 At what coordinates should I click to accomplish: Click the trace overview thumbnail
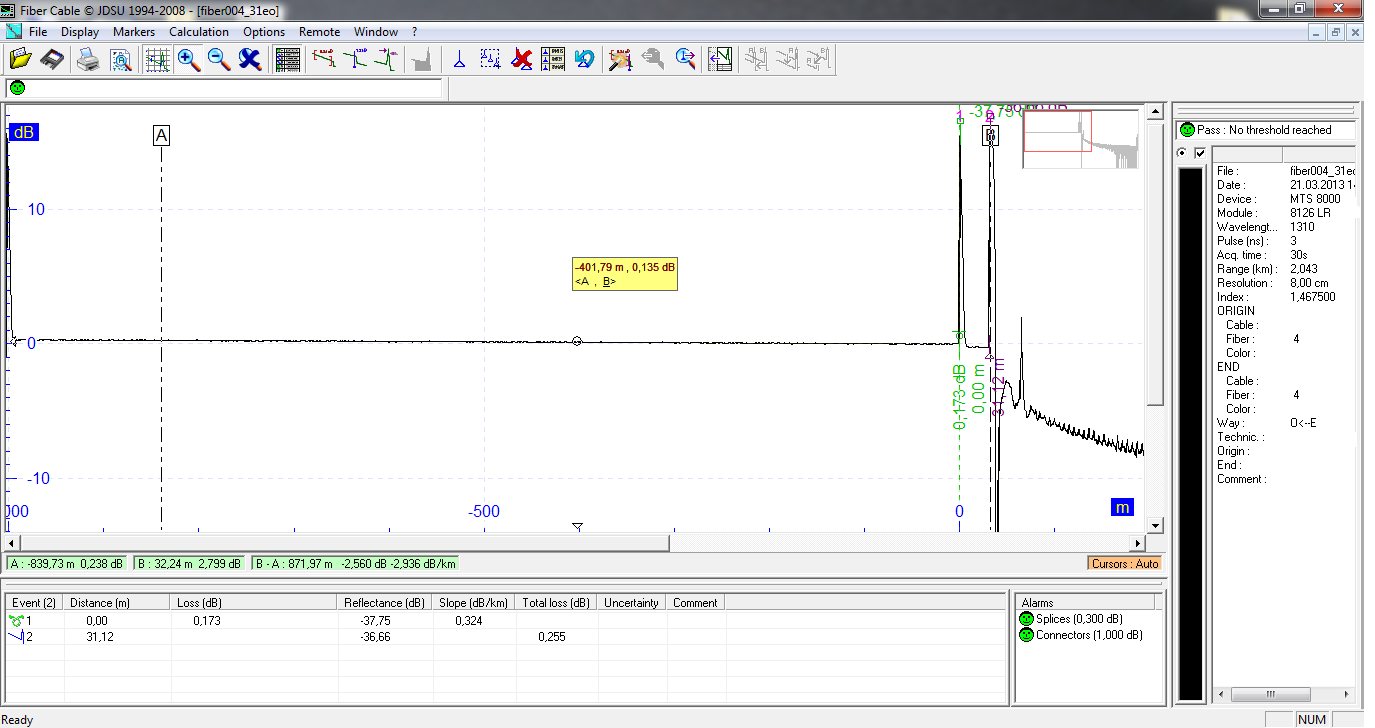[x=1081, y=139]
